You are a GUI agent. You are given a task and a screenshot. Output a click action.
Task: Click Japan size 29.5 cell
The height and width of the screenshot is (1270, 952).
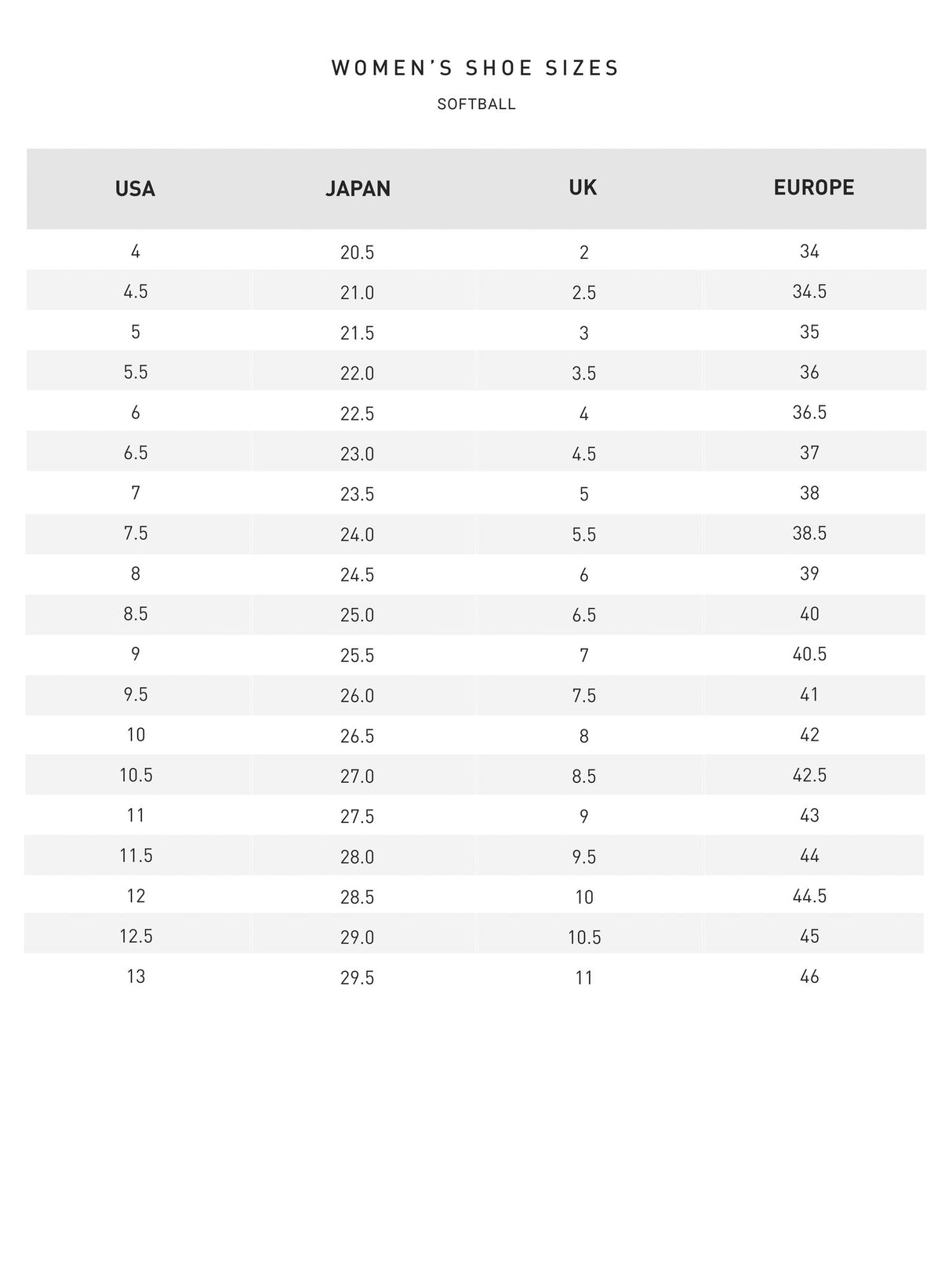[x=358, y=978]
